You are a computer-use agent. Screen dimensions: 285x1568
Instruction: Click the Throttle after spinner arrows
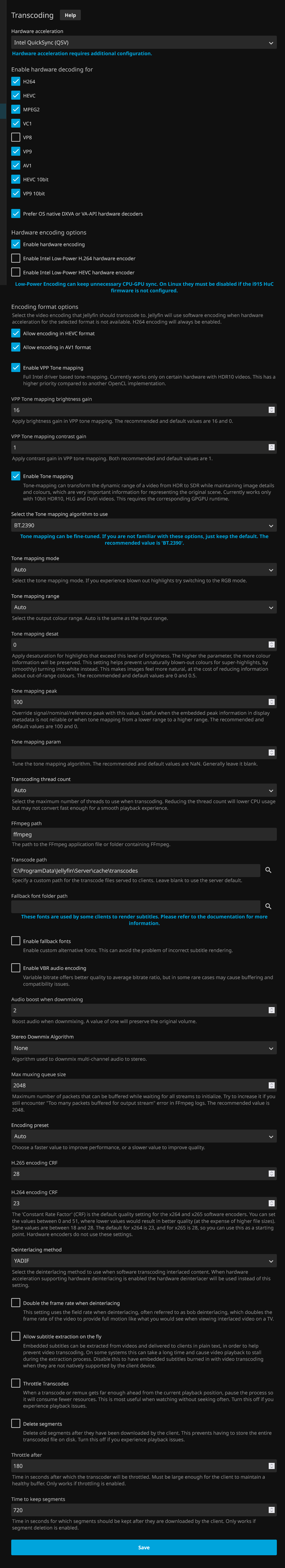pyautogui.click(x=272, y=1466)
